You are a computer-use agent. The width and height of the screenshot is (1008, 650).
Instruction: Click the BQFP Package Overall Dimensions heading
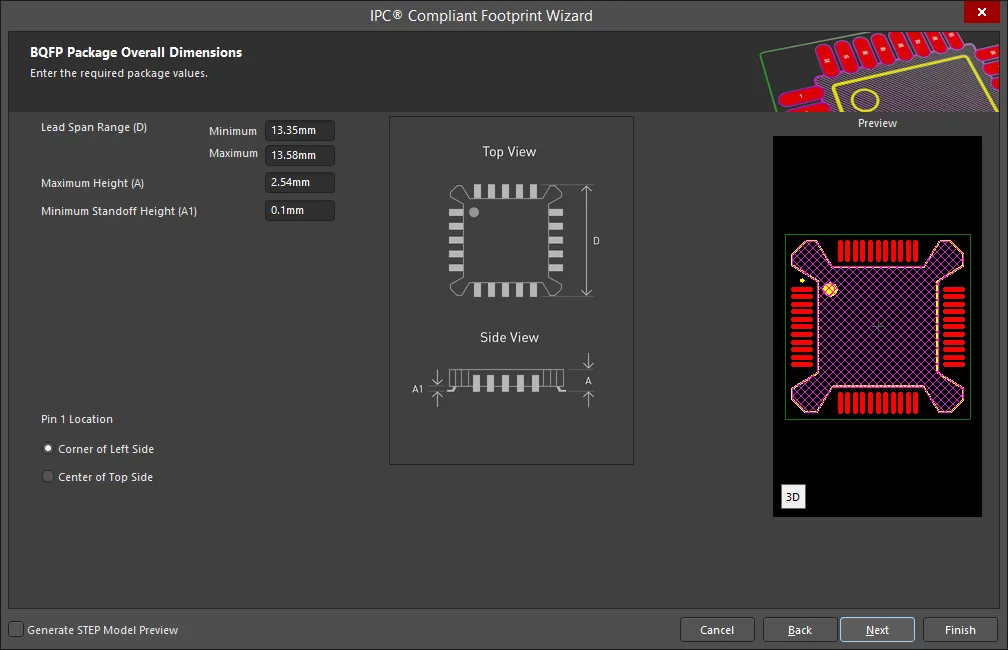(136, 52)
